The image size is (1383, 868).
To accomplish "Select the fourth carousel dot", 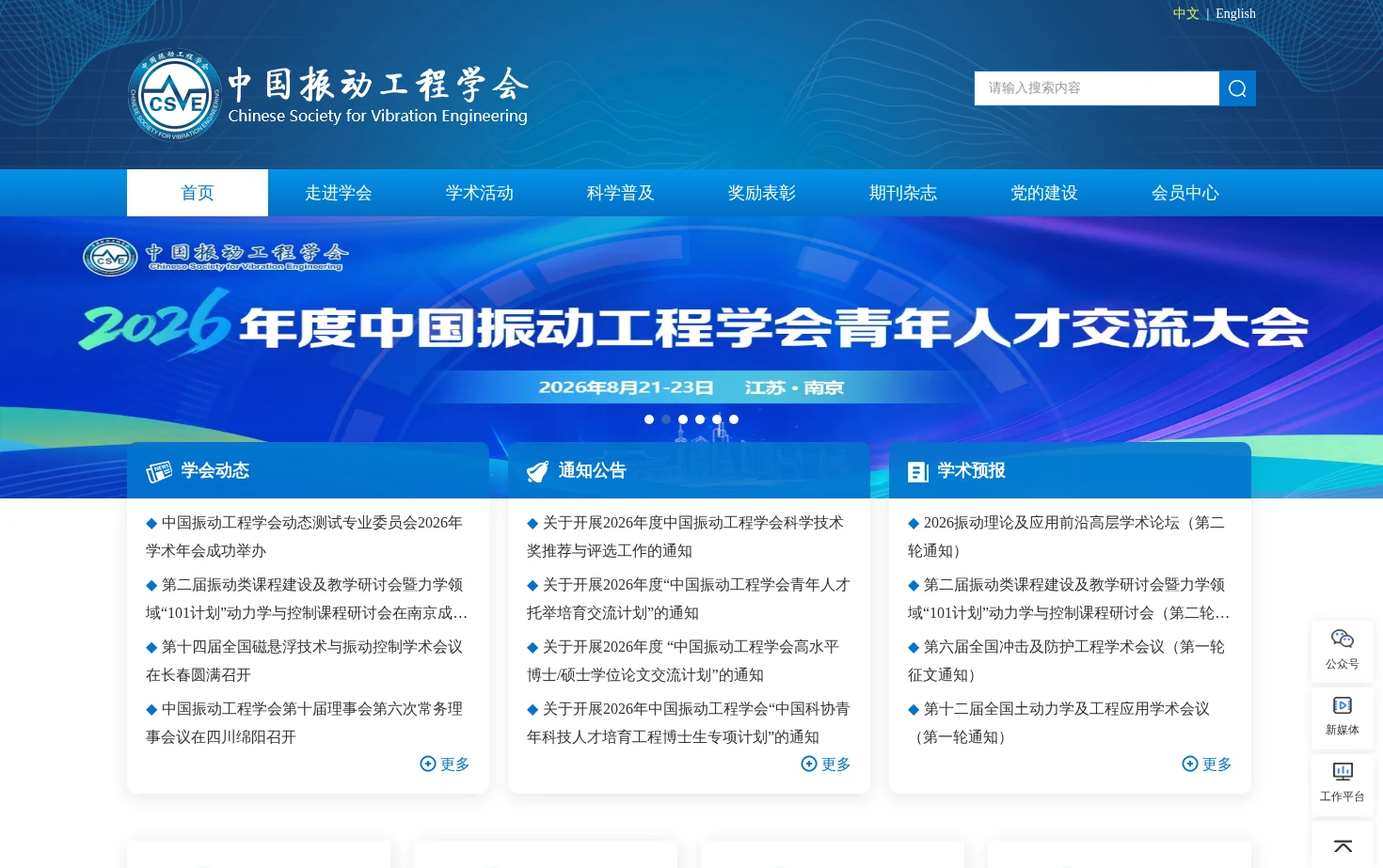I will click(x=700, y=419).
